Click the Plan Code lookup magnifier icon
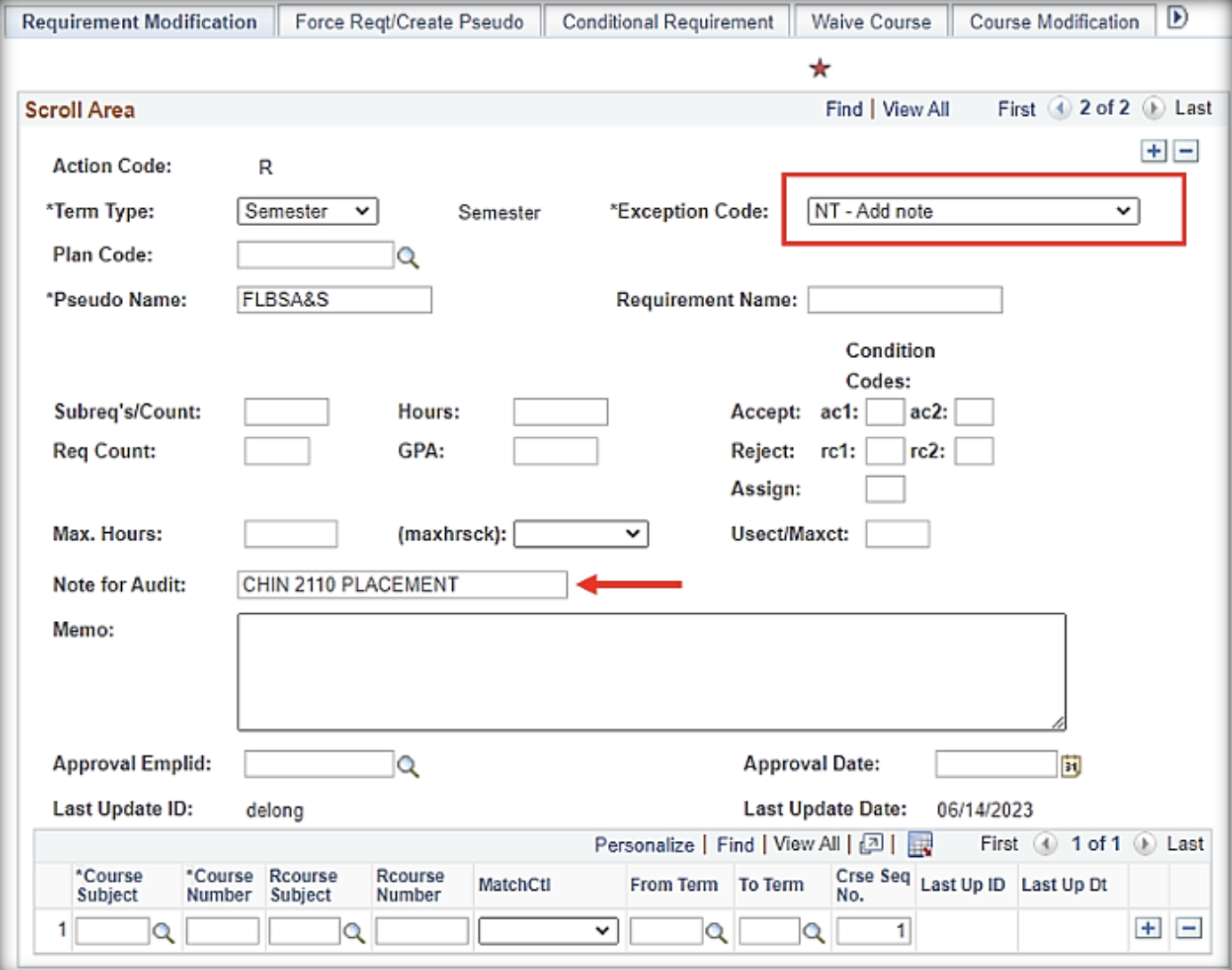Image resolution: width=1232 pixels, height=970 pixels. (x=408, y=257)
